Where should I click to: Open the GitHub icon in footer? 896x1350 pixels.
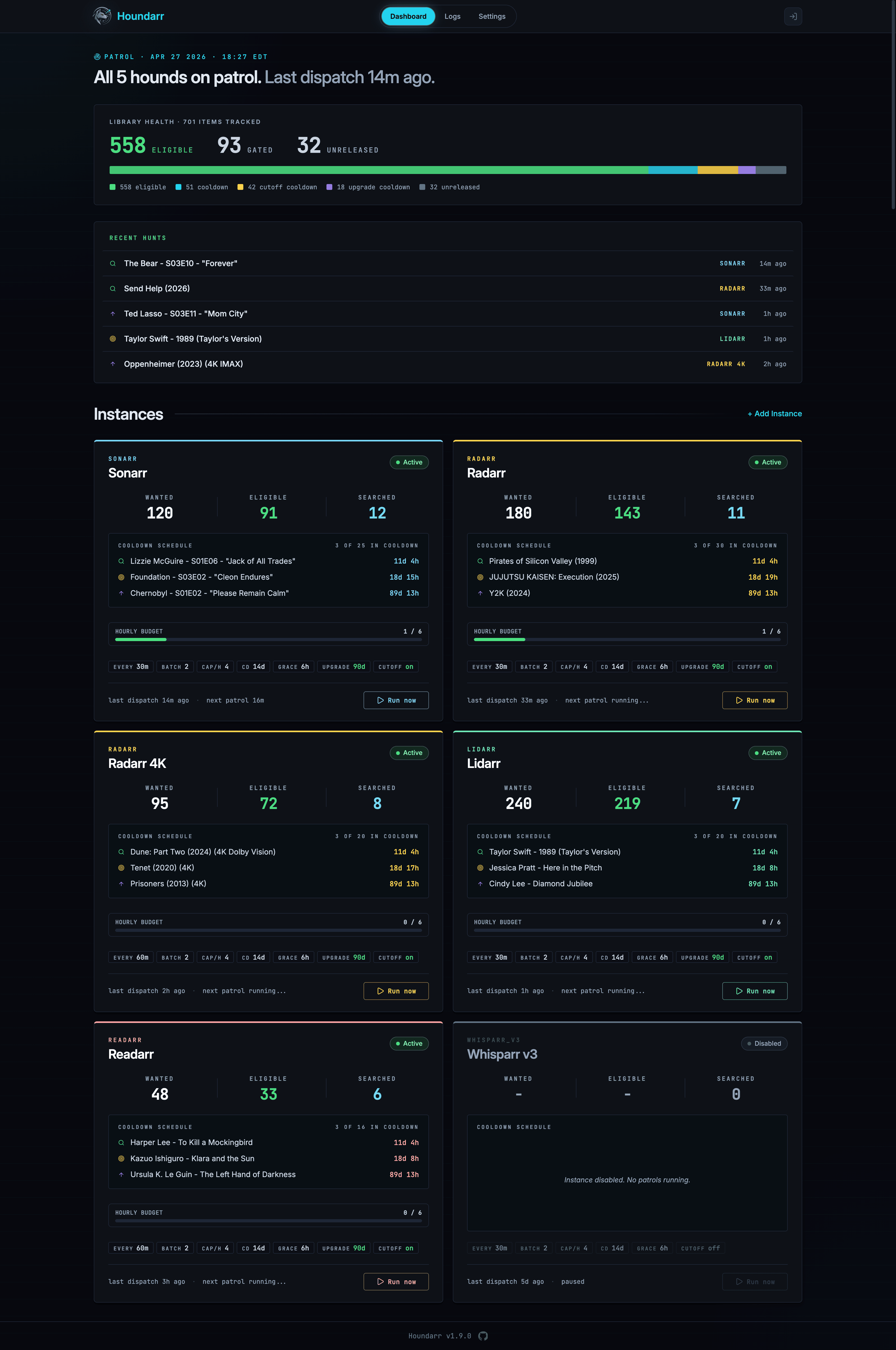click(x=483, y=1336)
